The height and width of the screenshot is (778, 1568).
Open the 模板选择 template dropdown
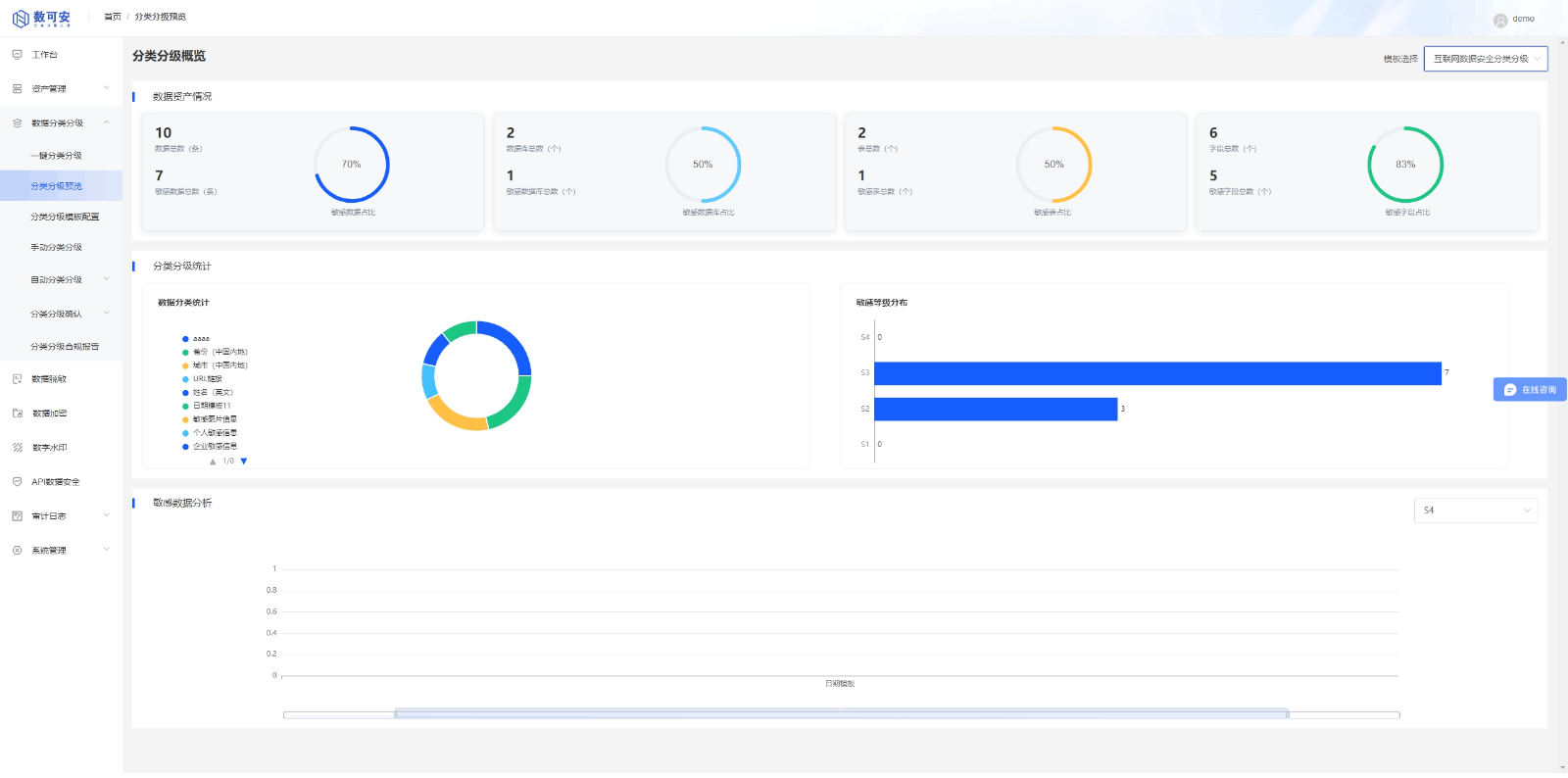[x=1485, y=59]
